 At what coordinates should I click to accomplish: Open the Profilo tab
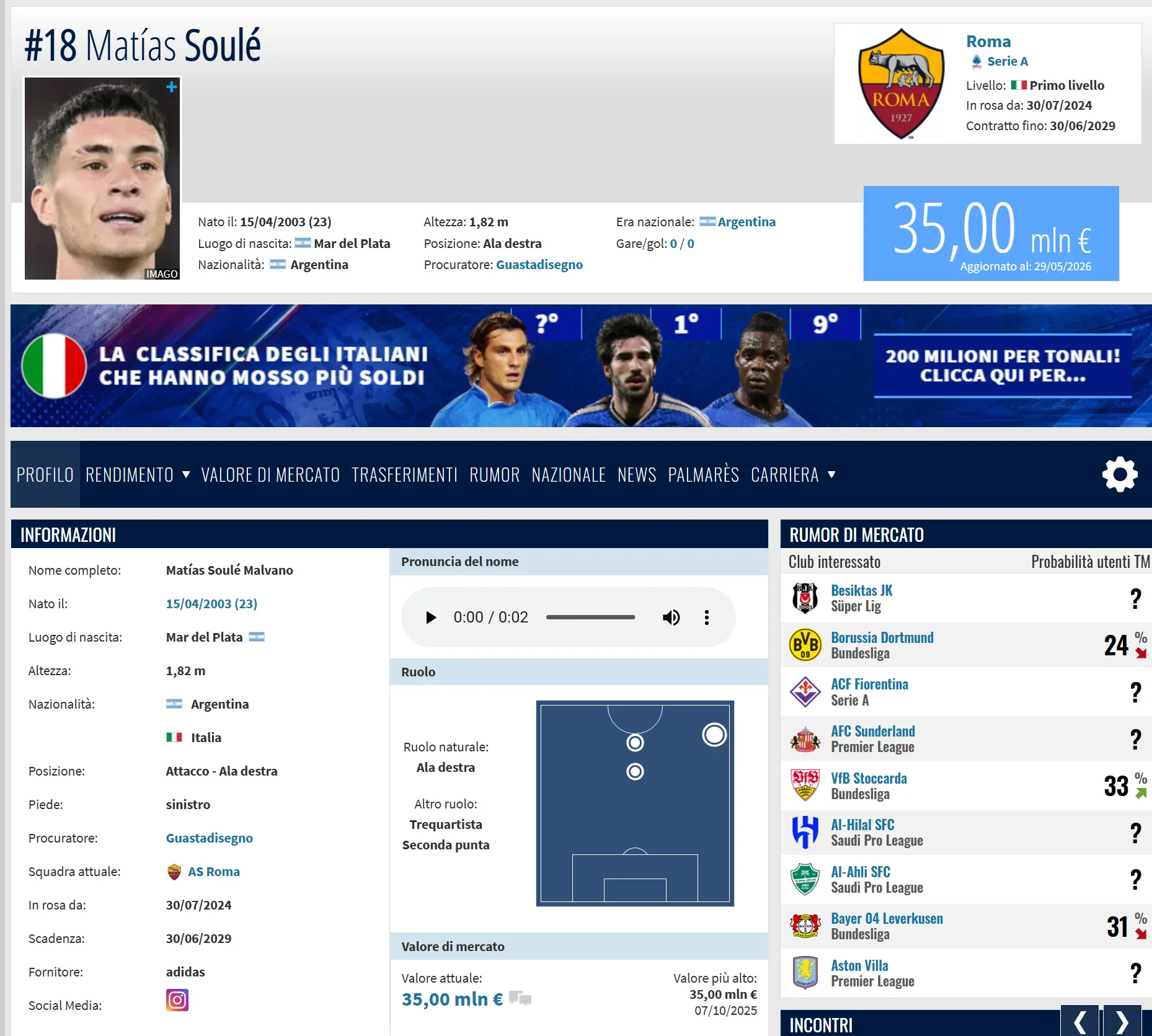click(x=45, y=475)
